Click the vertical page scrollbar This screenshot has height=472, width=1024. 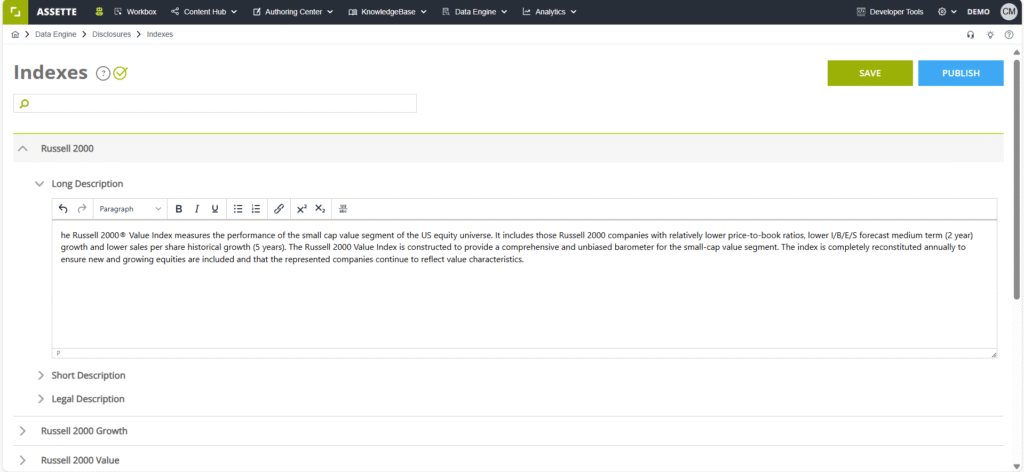point(1018,200)
